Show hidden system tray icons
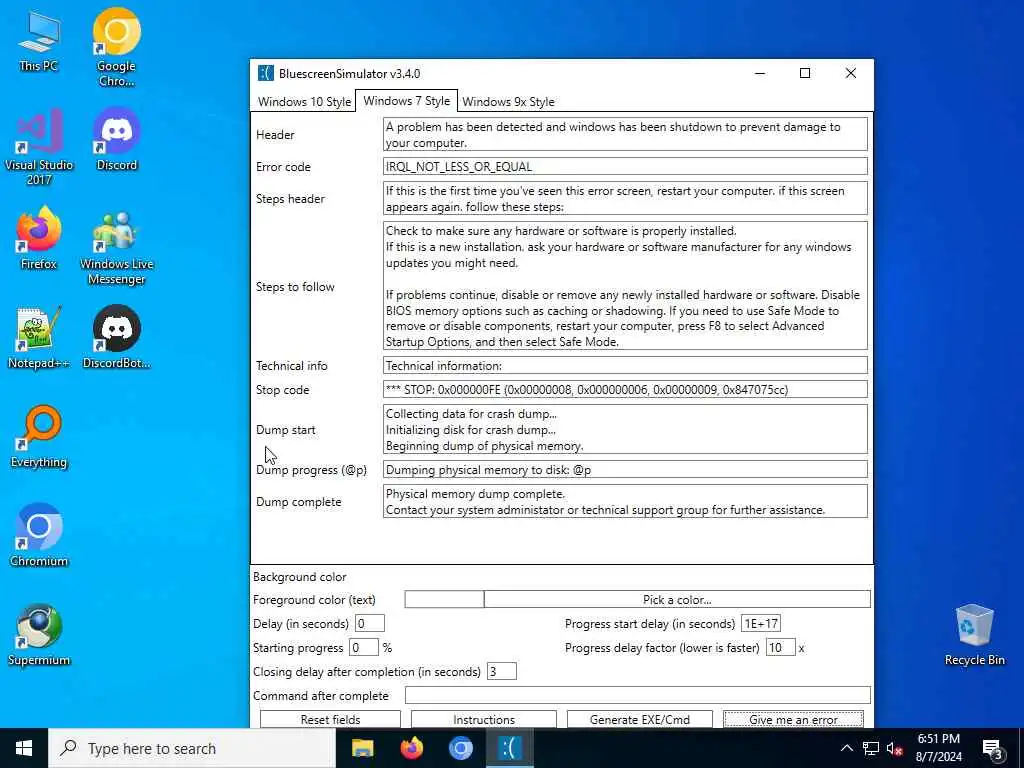Image resolution: width=1024 pixels, height=768 pixels. click(x=846, y=748)
